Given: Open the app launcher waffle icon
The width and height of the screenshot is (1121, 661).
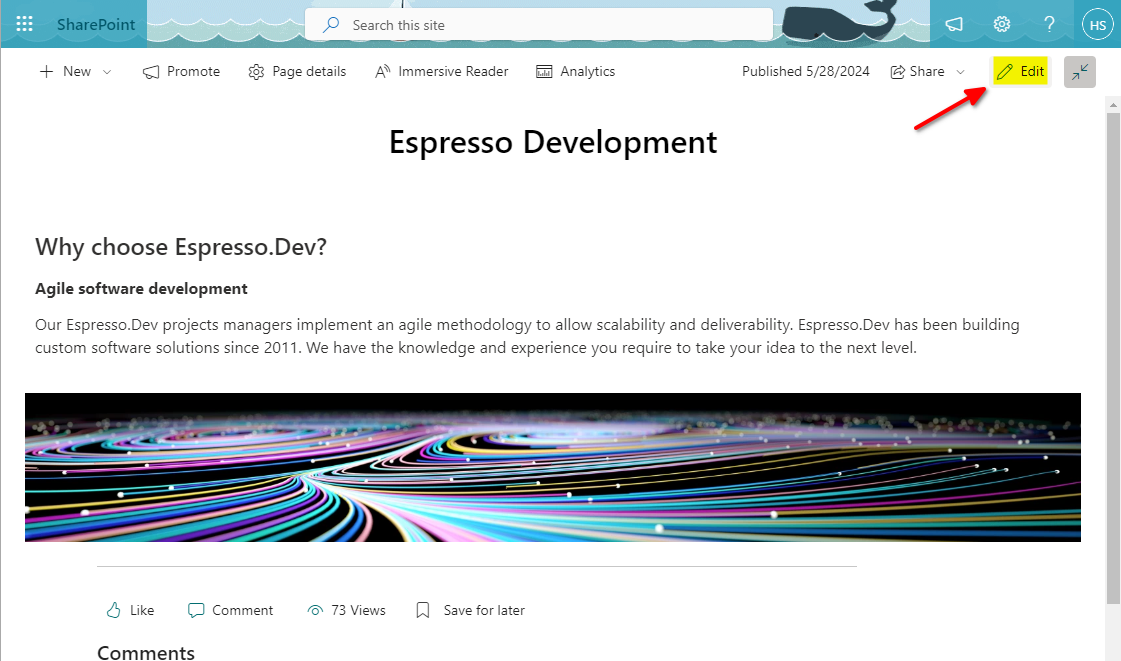Looking at the screenshot, I should (x=25, y=24).
